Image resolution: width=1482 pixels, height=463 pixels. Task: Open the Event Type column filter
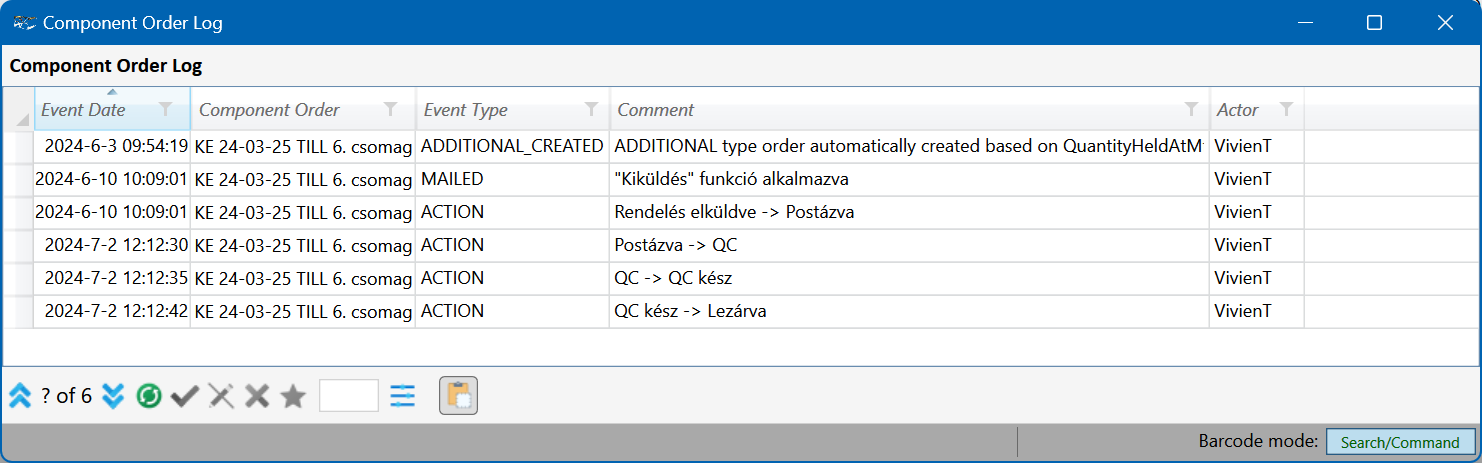pos(591,109)
